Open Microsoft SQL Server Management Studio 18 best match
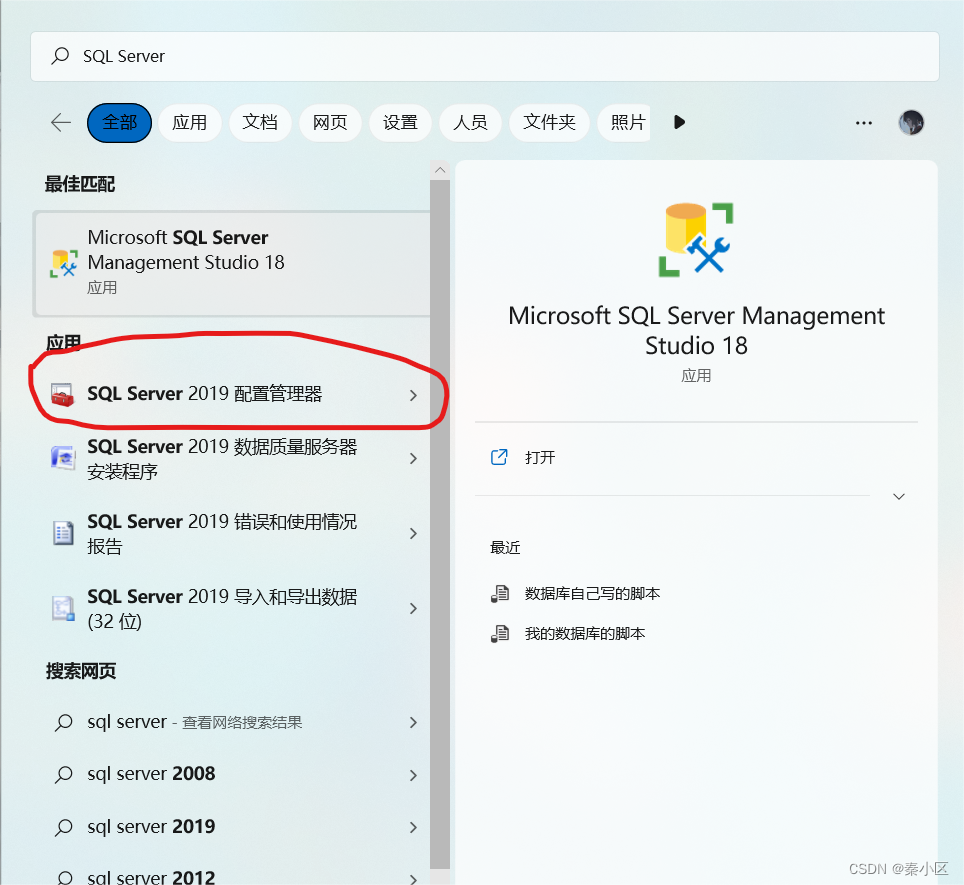 (x=232, y=264)
